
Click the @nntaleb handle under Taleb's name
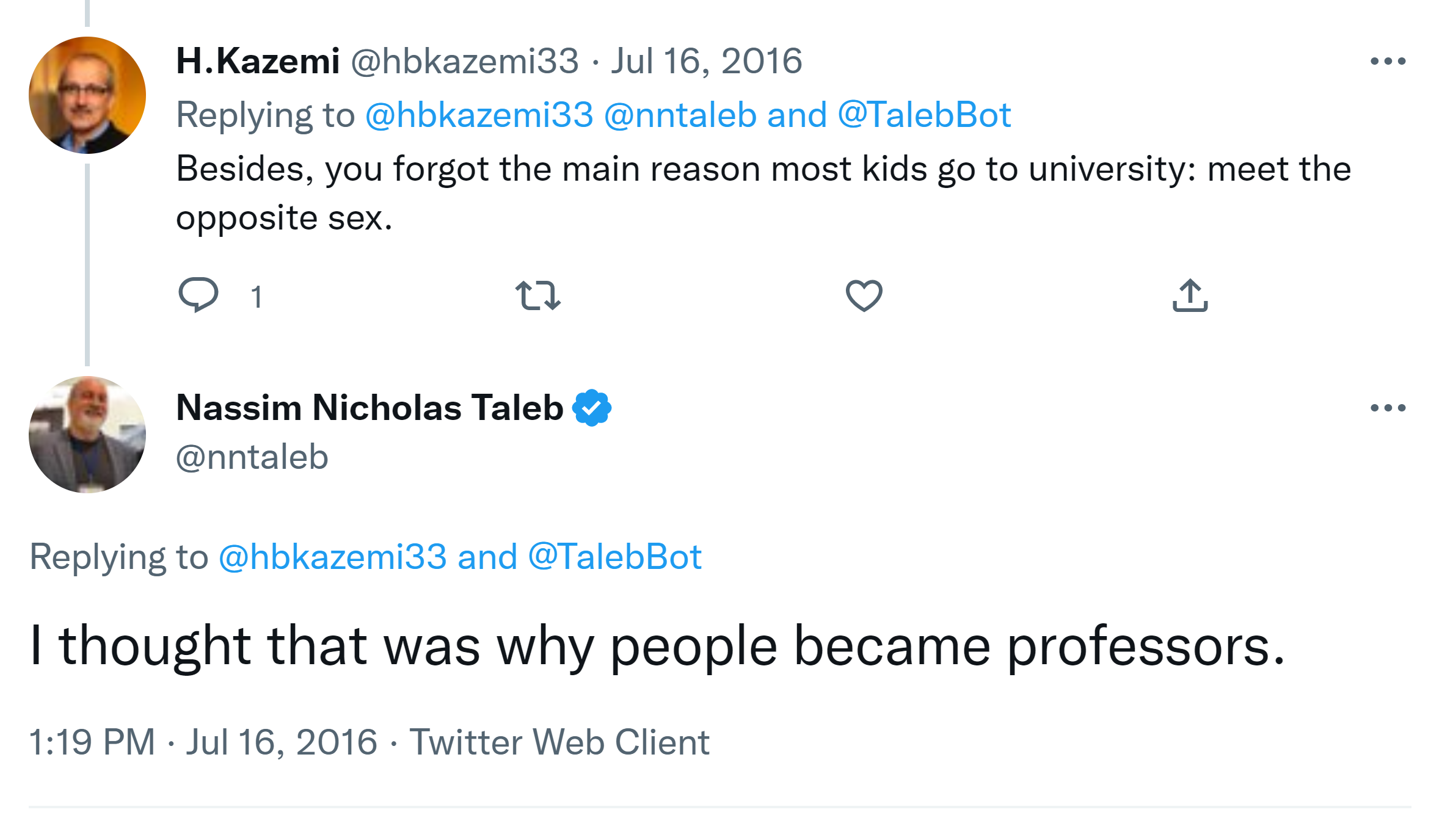pyautogui.click(x=252, y=457)
